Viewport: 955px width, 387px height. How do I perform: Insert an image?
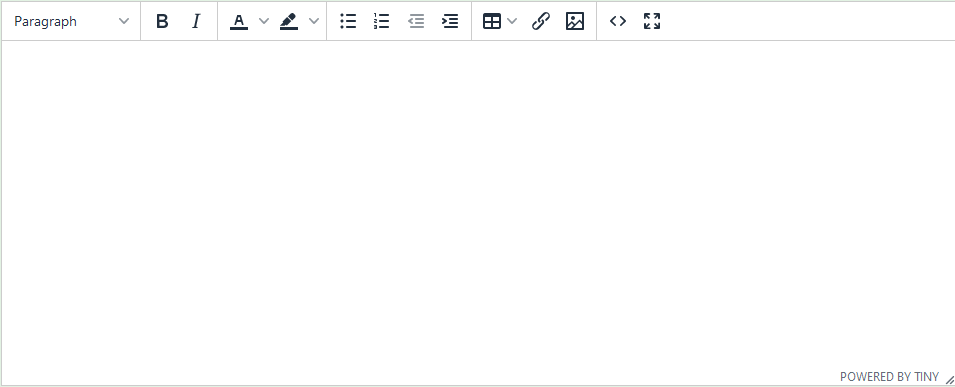(575, 21)
